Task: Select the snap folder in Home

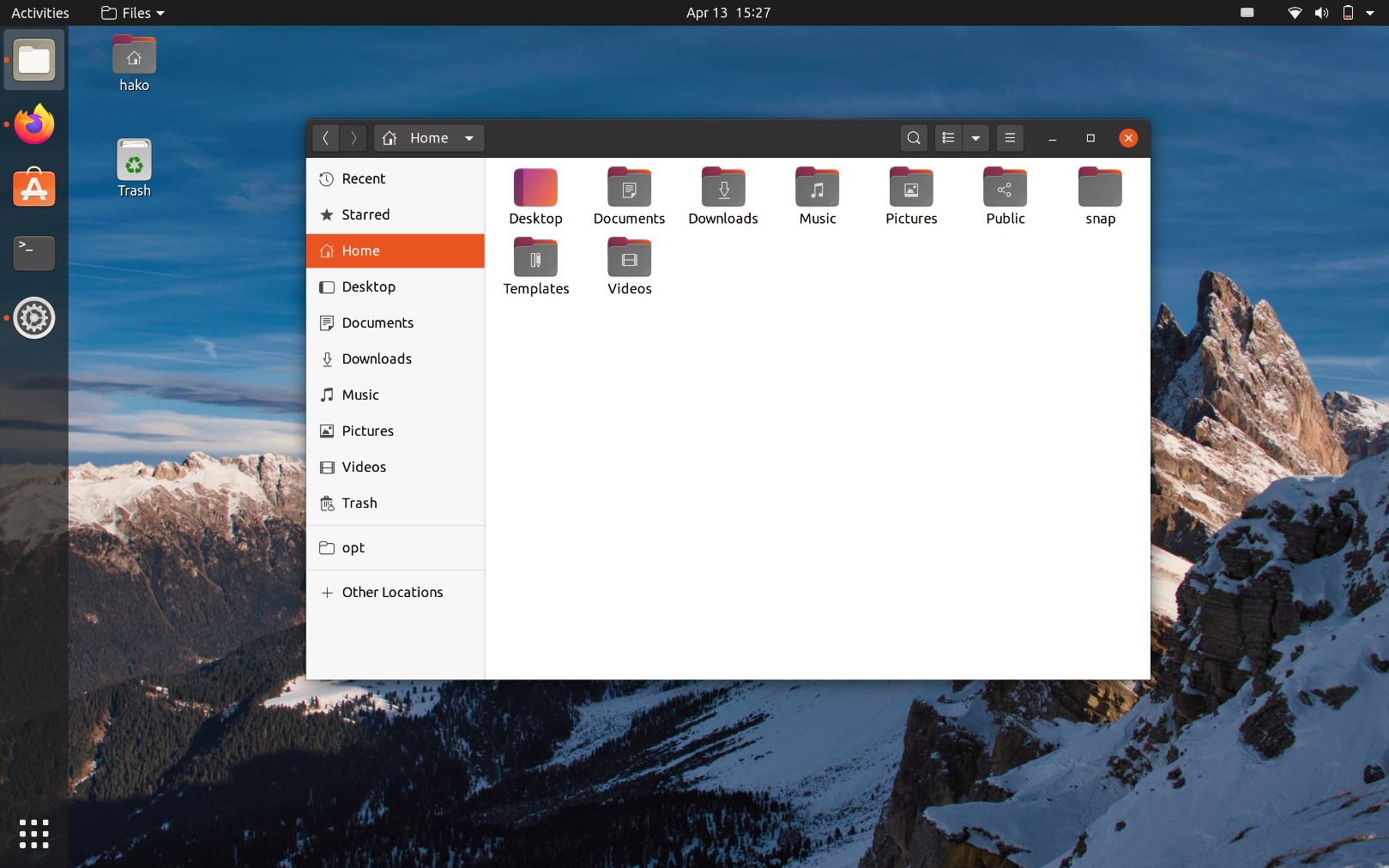Action: point(1100,188)
